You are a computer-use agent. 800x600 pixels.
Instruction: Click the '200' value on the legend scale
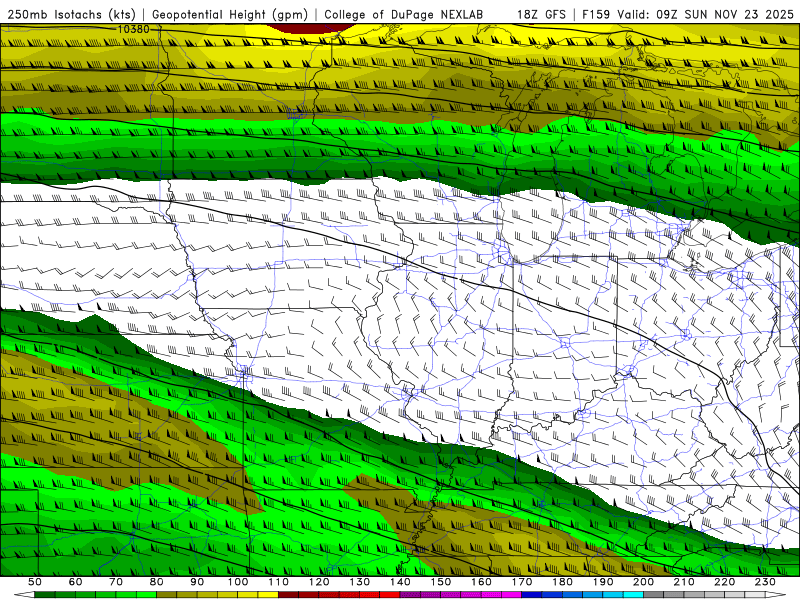tap(644, 582)
